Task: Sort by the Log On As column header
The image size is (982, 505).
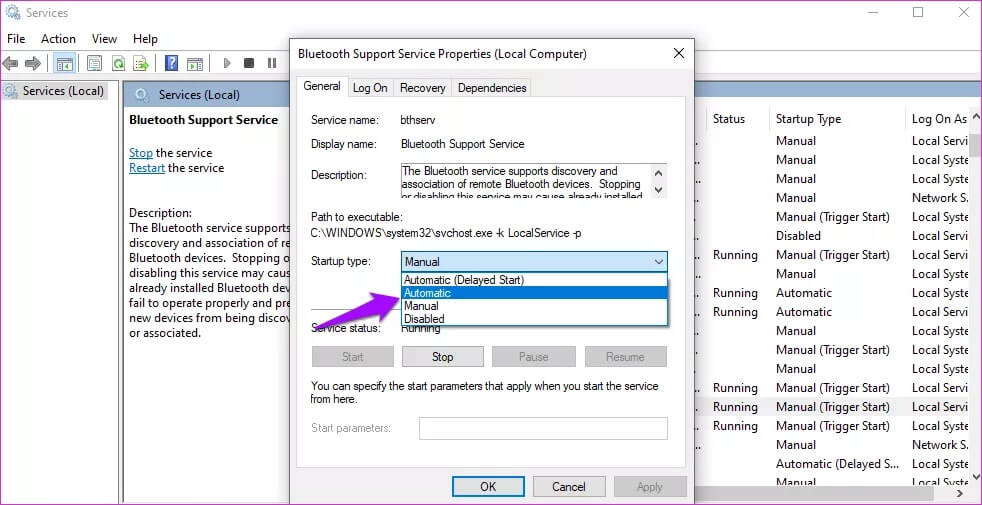Action: pyautogui.click(x=939, y=119)
